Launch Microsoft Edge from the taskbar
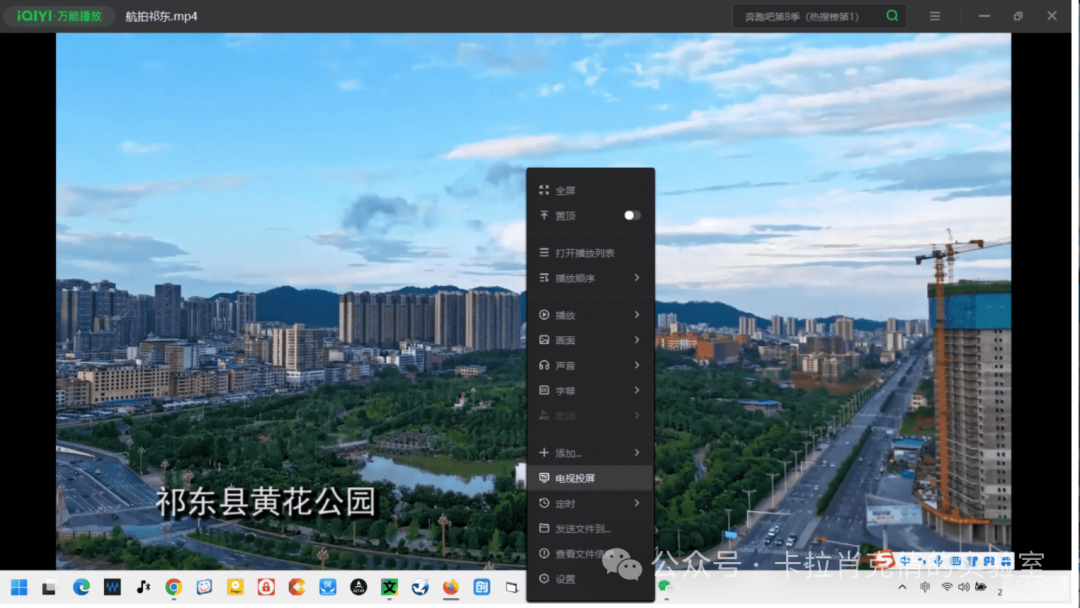 click(x=81, y=587)
